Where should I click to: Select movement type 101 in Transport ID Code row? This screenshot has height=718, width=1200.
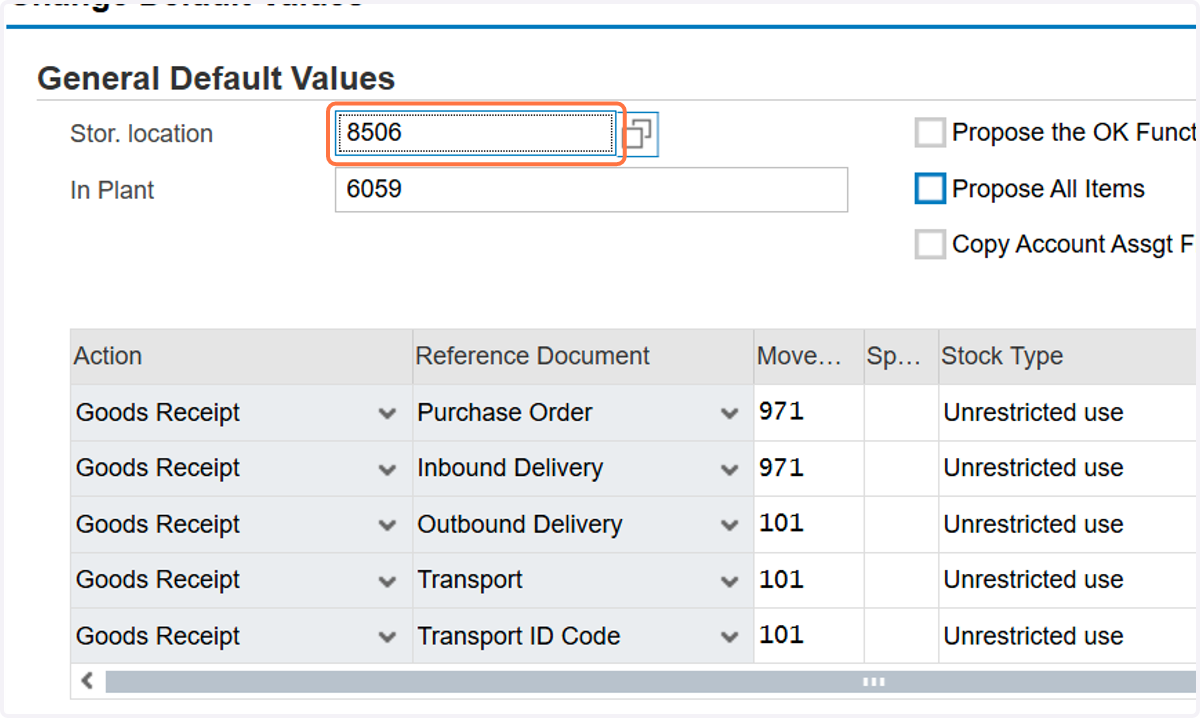pyautogui.click(x=809, y=636)
